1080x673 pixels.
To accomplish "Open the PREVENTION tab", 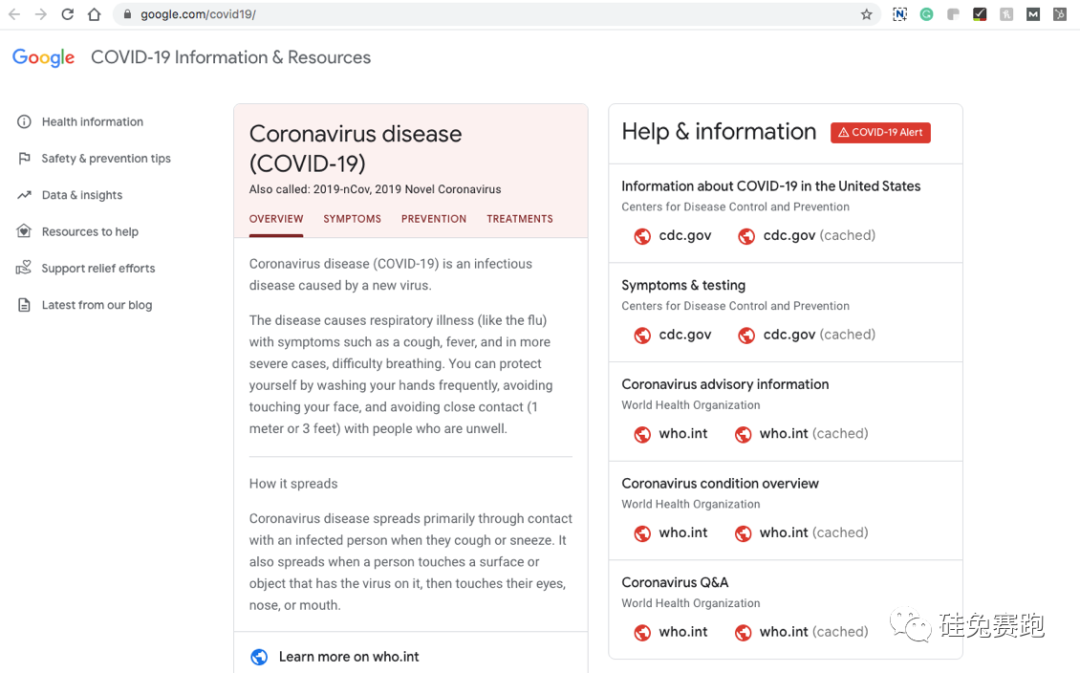I will click(434, 219).
